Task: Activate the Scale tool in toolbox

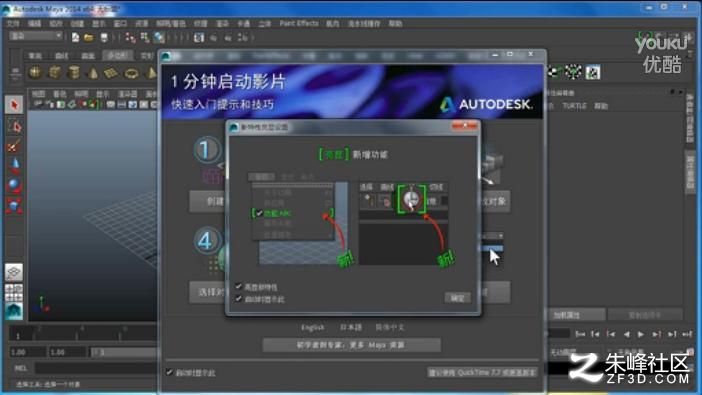Action: [x=14, y=205]
